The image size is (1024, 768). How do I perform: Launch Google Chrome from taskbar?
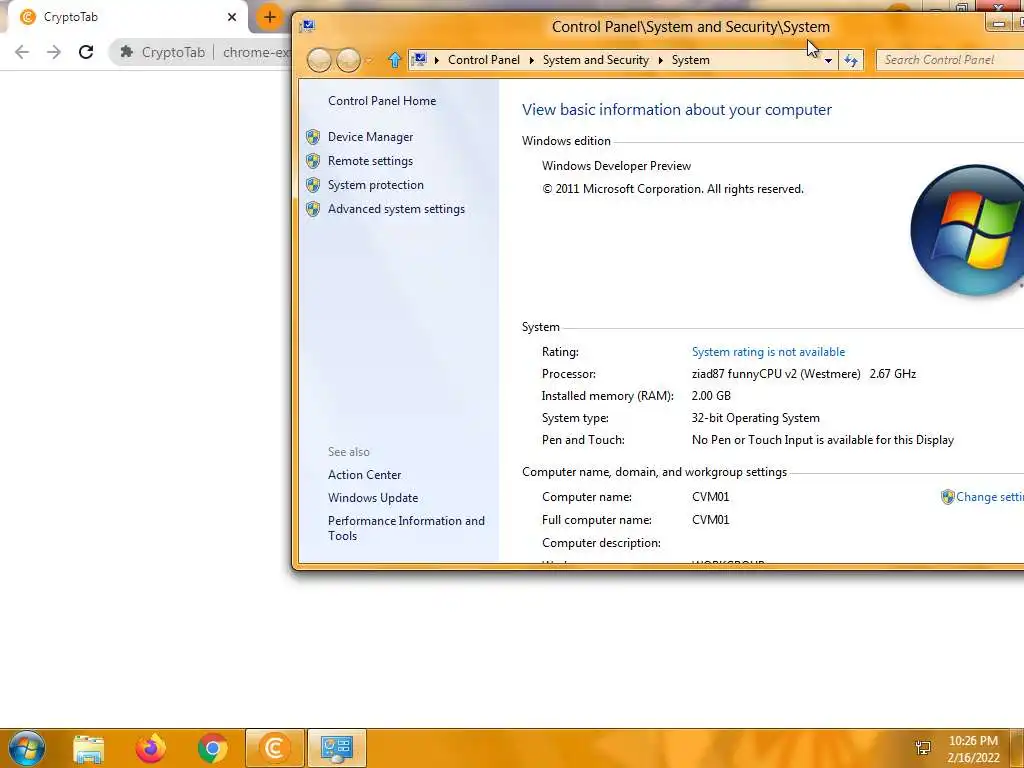point(212,748)
